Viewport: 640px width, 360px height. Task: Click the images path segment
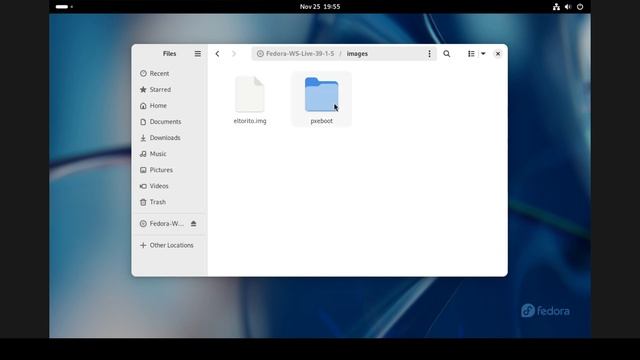(357, 53)
